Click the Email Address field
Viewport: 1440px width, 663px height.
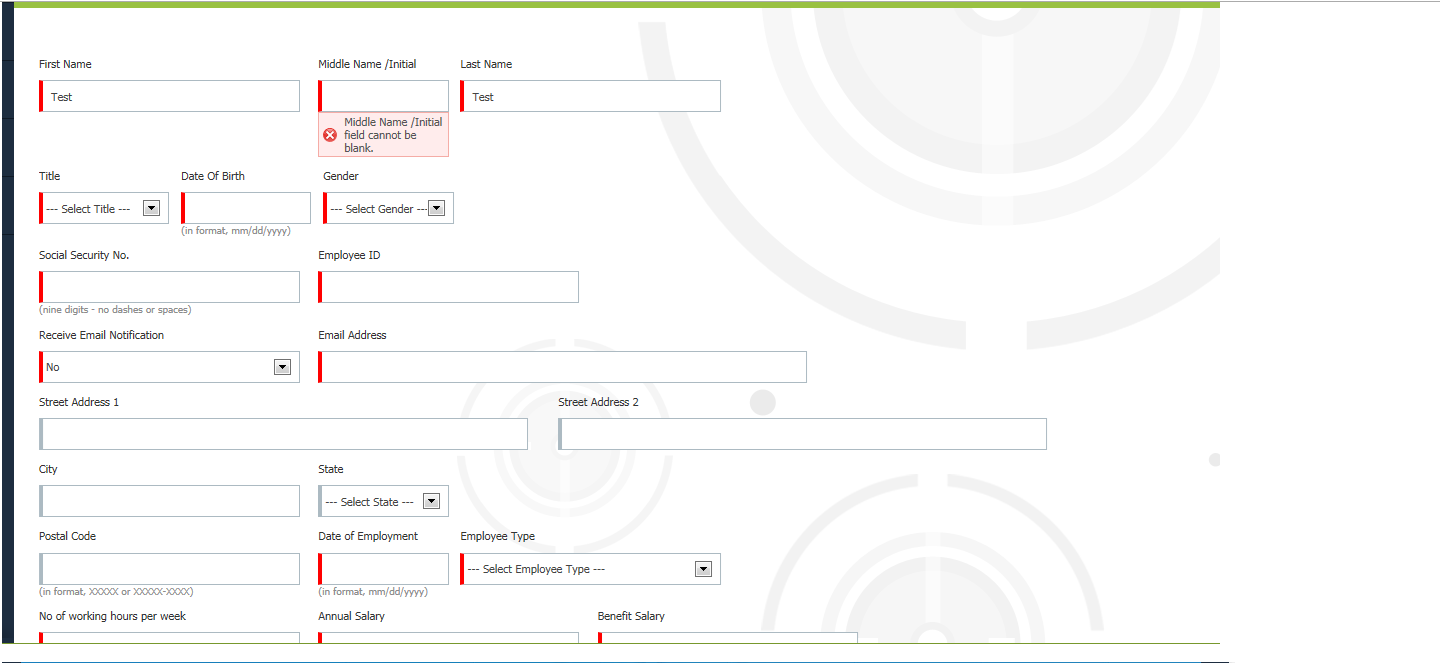click(563, 367)
